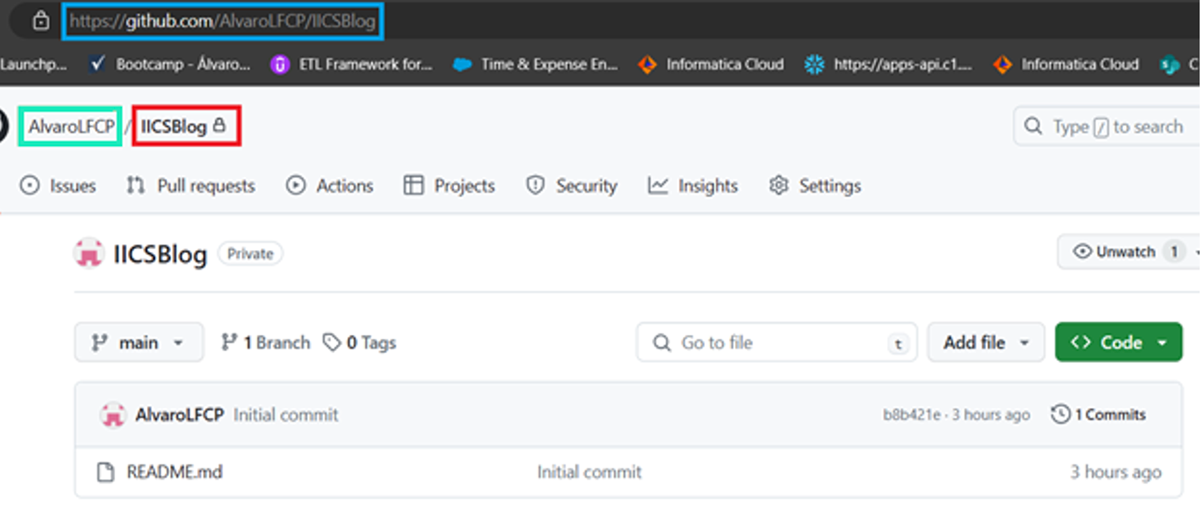Click the history clock icon

pyautogui.click(x=1061, y=414)
